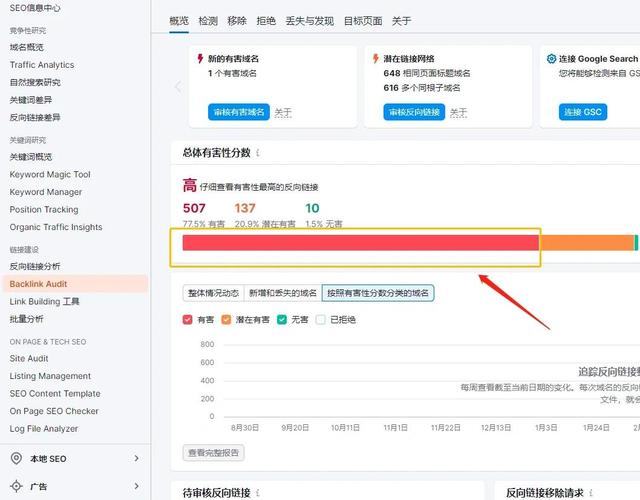Click the red toxic segment of score bar
640x500 pixels.
pyautogui.click(x=361, y=243)
